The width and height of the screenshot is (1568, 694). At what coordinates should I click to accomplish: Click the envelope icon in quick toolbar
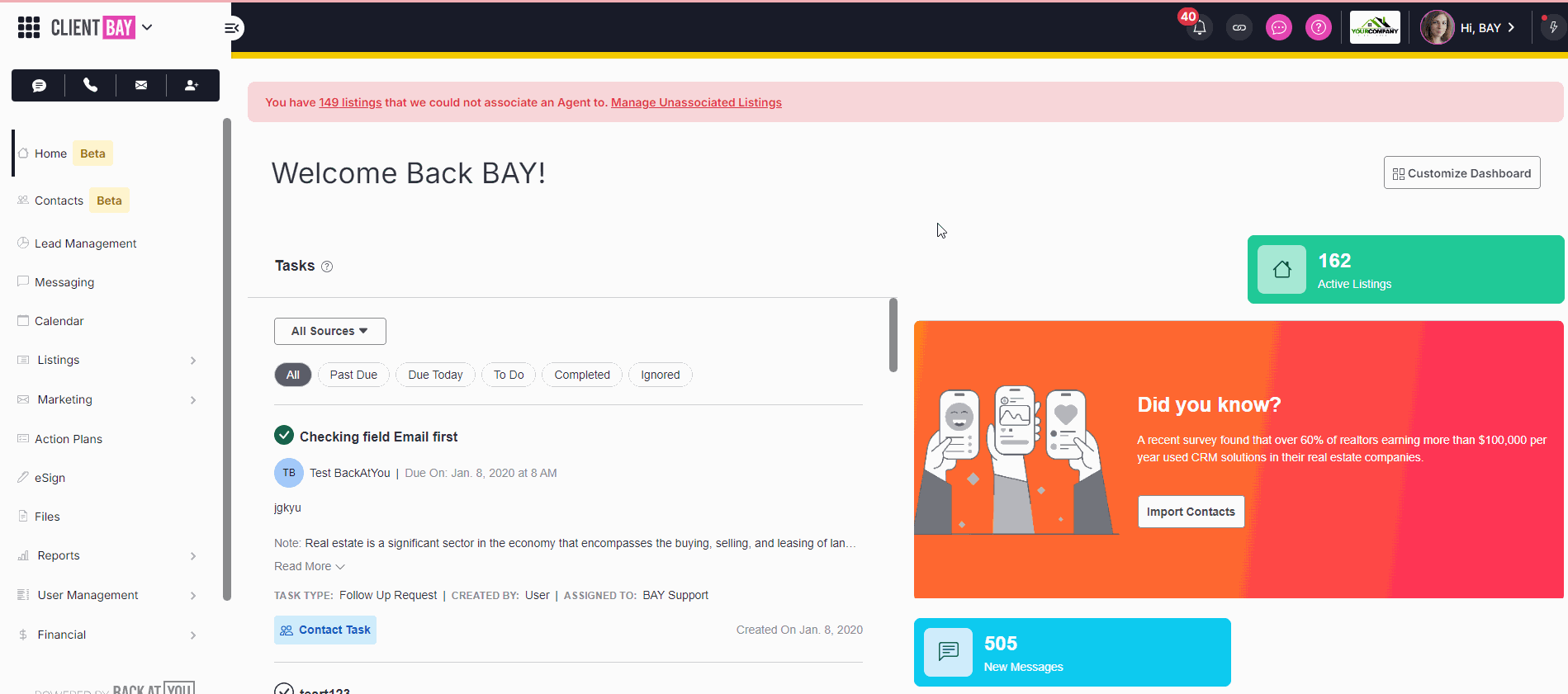pyautogui.click(x=141, y=85)
